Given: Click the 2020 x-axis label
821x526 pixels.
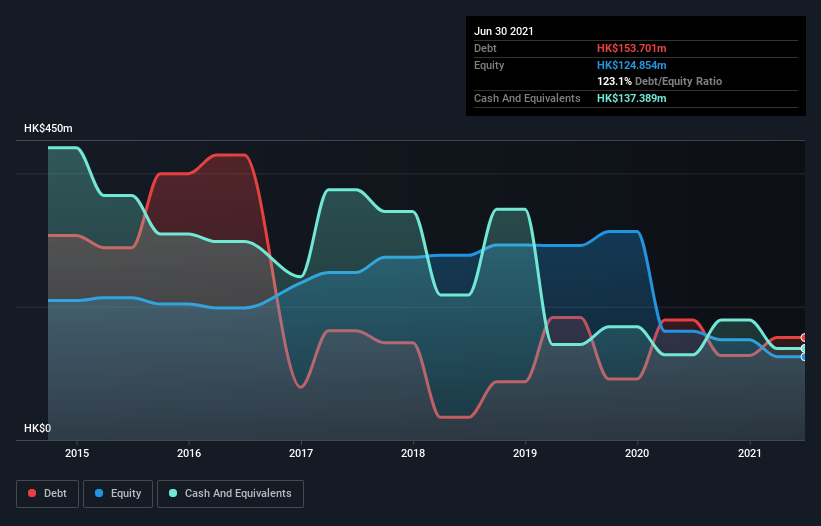Looking at the screenshot, I should click(637, 453).
